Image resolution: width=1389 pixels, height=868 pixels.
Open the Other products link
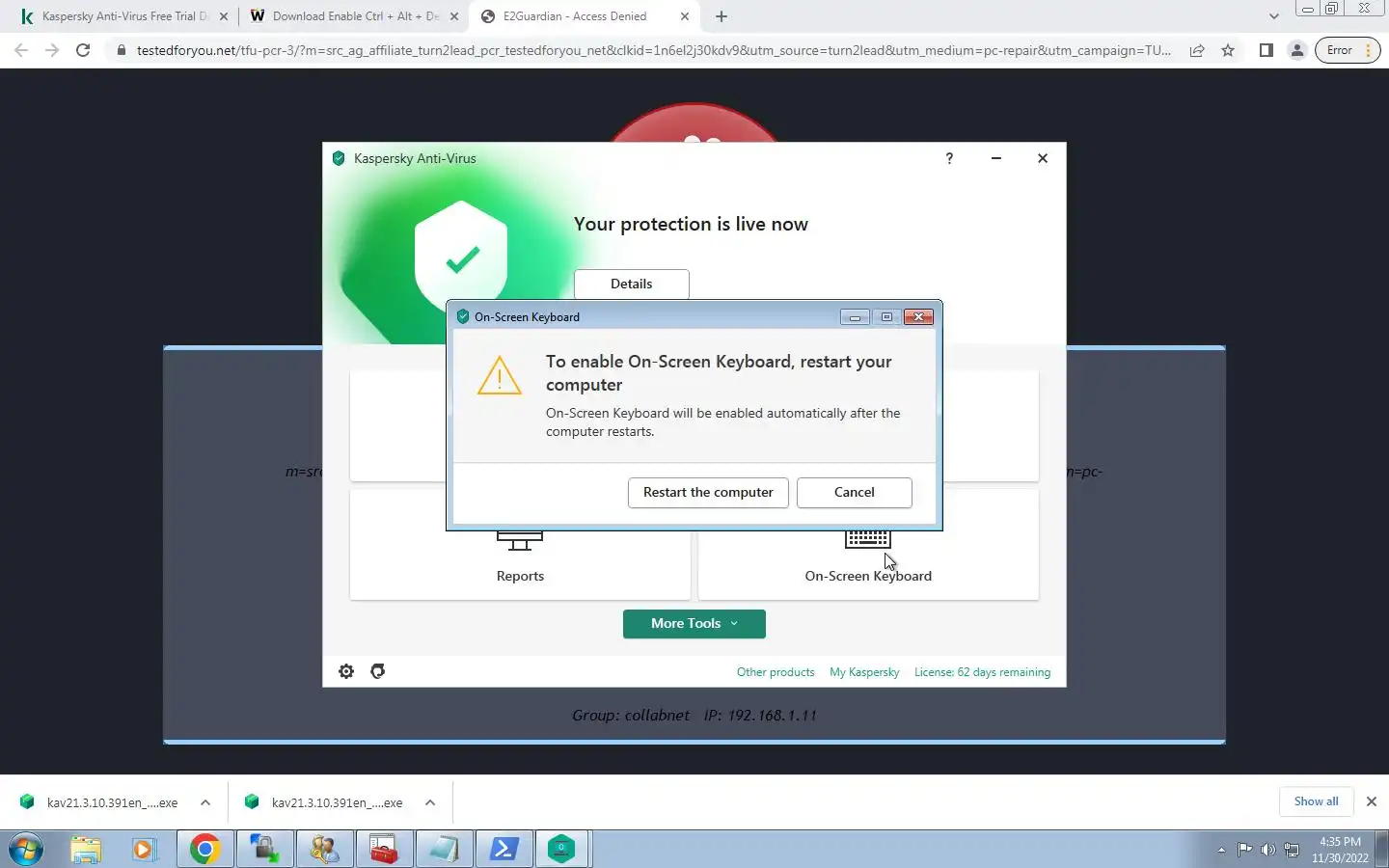776,672
